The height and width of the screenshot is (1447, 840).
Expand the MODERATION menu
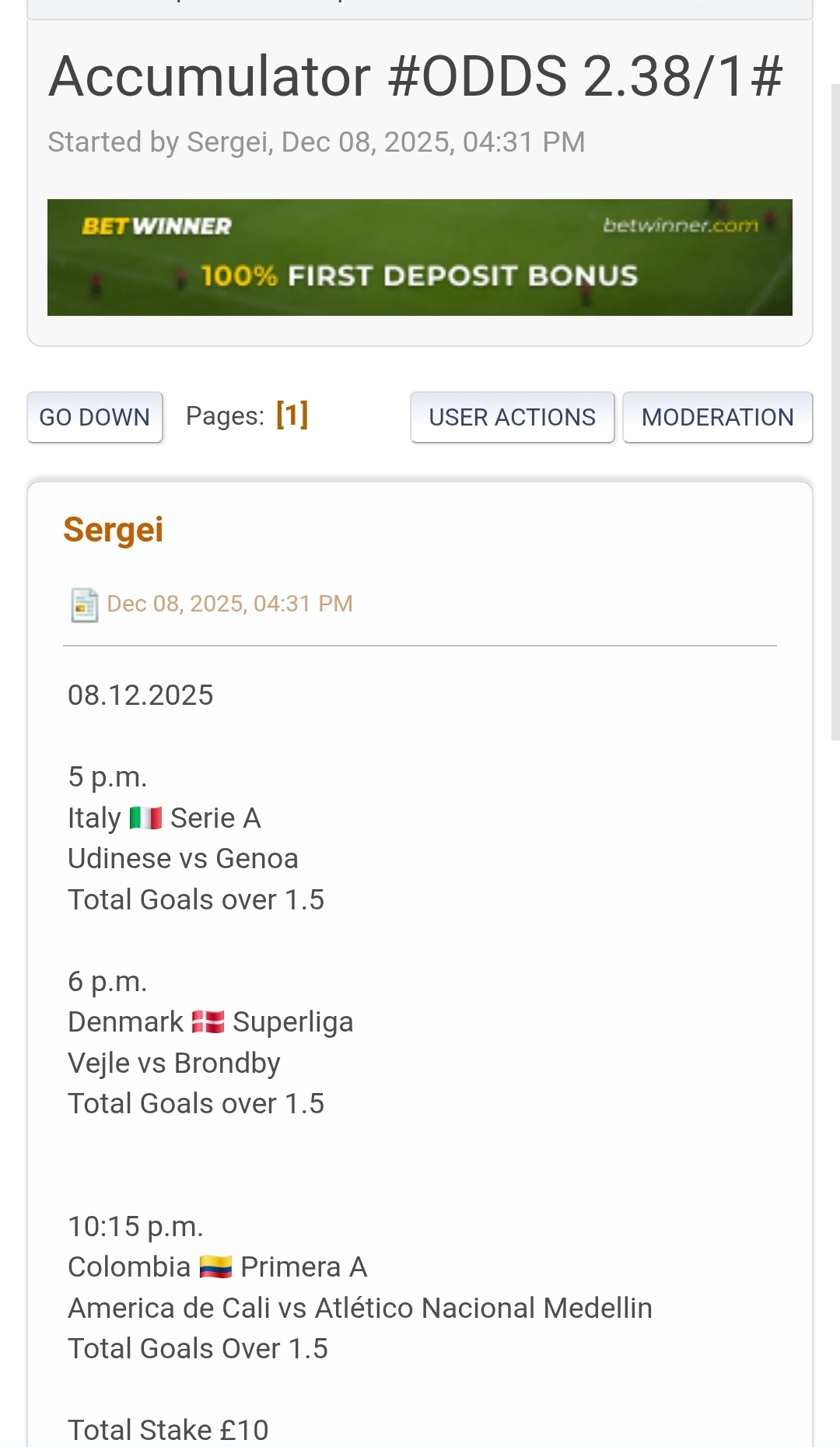717,418
